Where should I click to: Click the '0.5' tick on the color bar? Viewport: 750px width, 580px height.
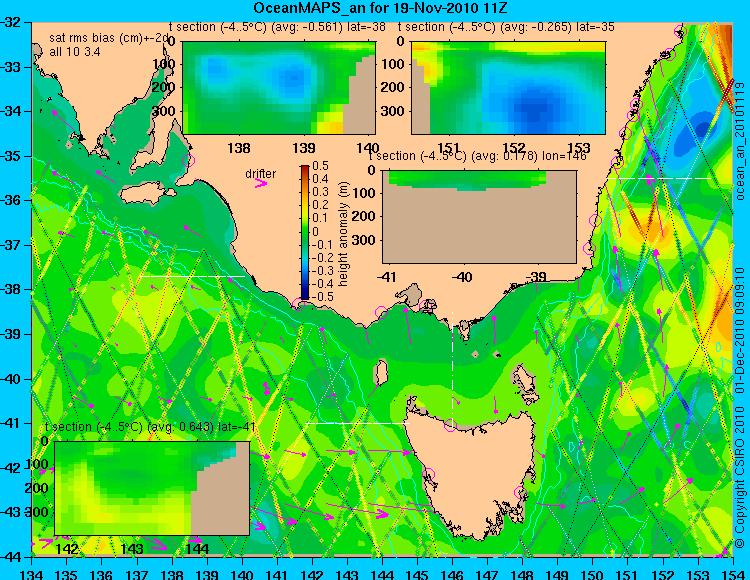(320, 166)
